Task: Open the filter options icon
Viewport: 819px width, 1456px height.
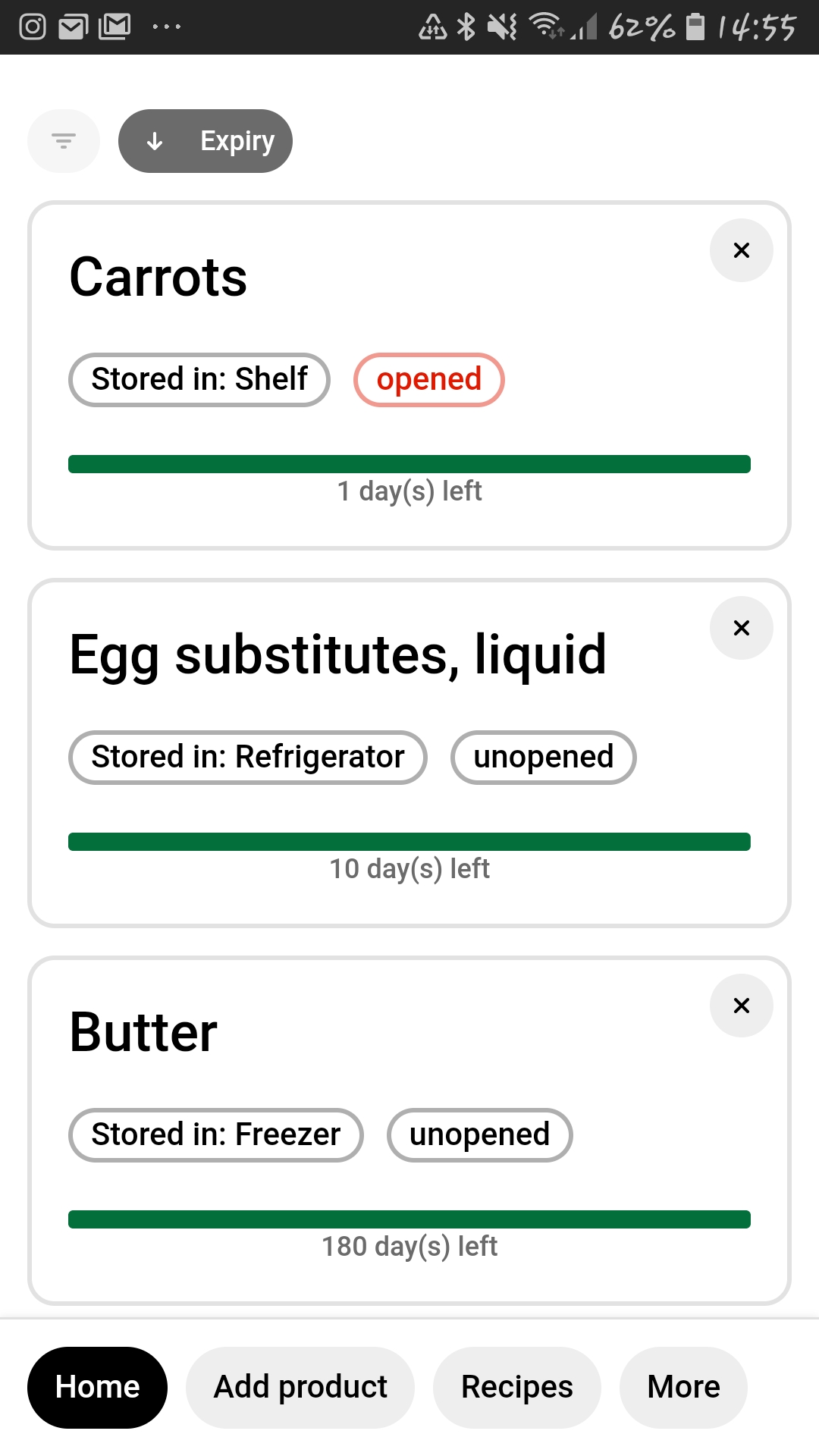Action: pos(64,141)
